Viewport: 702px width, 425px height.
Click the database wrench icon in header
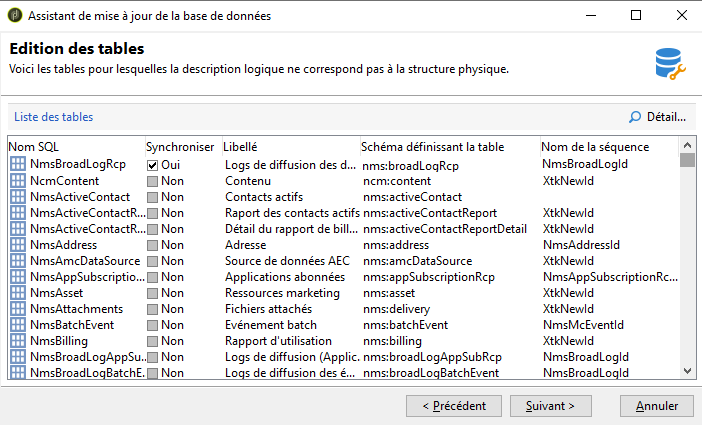pos(670,64)
